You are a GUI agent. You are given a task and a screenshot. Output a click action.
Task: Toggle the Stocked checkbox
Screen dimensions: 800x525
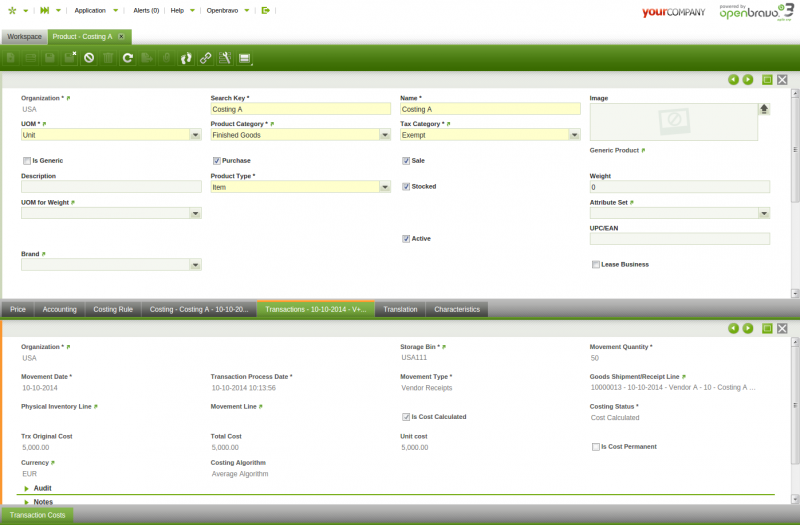pyautogui.click(x=406, y=187)
